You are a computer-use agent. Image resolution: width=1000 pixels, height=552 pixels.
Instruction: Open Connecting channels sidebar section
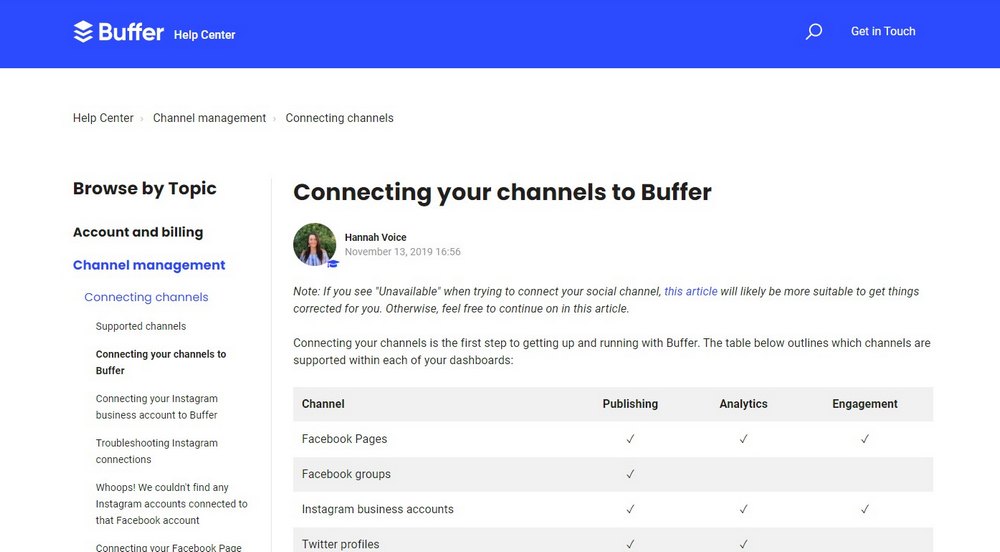(146, 297)
